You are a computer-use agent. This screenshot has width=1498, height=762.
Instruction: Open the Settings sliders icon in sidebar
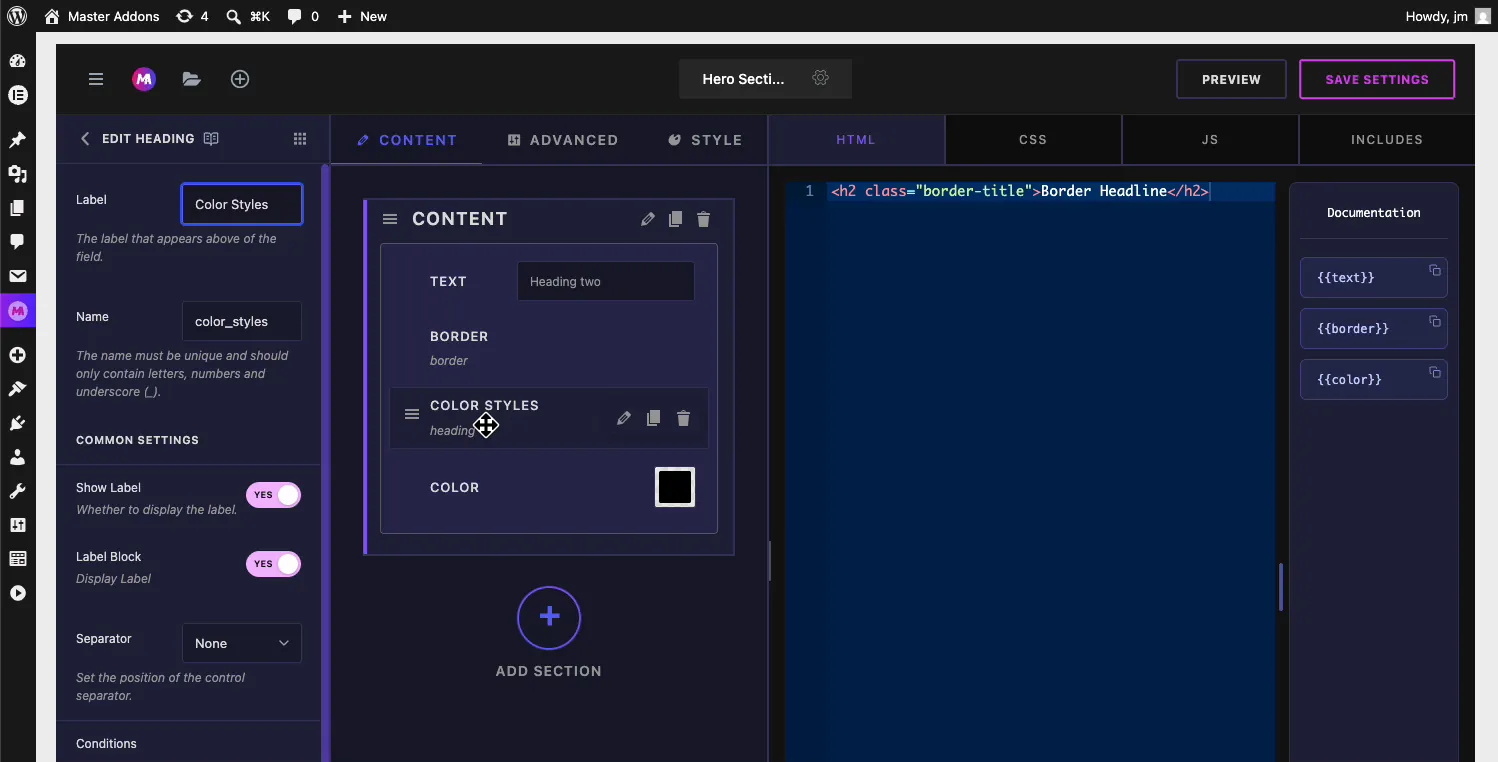tap(17, 525)
